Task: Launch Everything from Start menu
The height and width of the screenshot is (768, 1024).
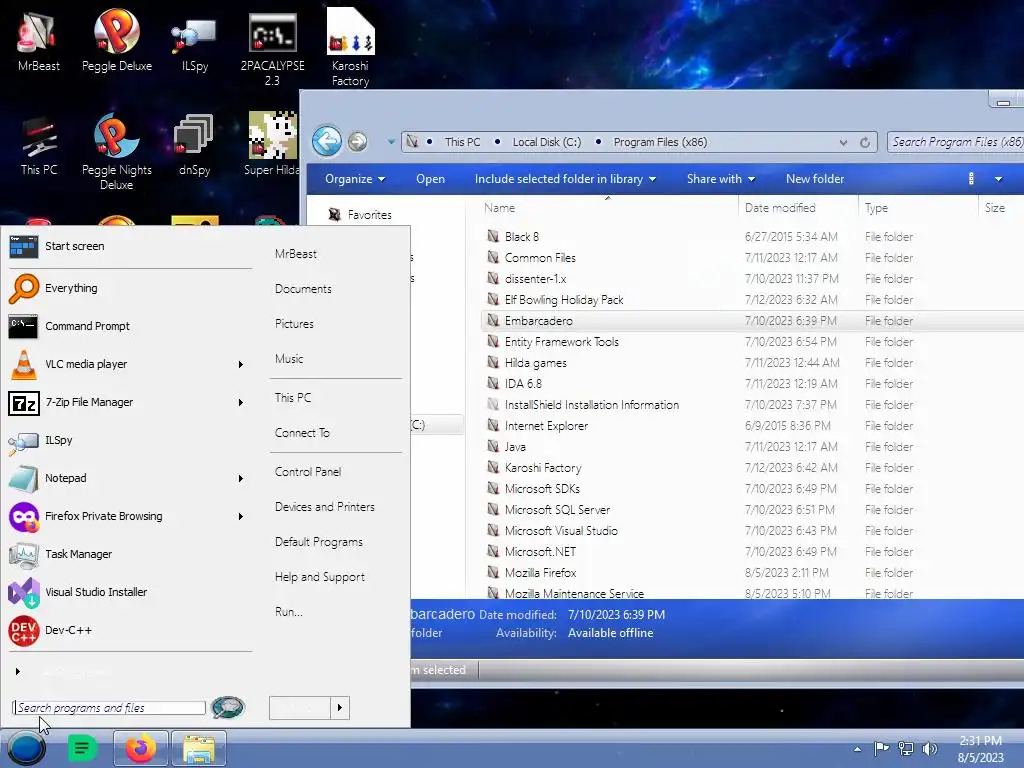Action: (129, 288)
